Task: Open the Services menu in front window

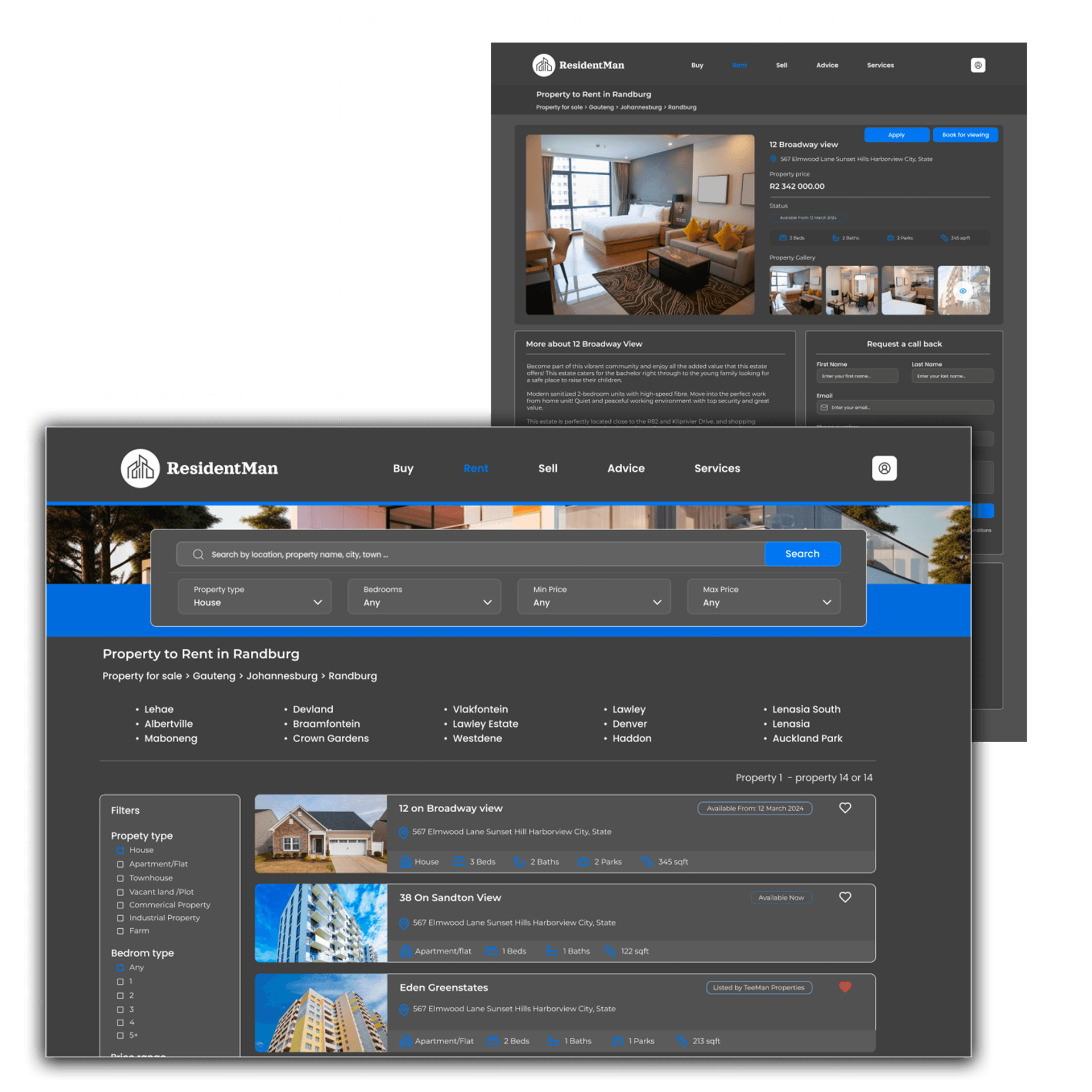Action: pyautogui.click(x=717, y=468)
